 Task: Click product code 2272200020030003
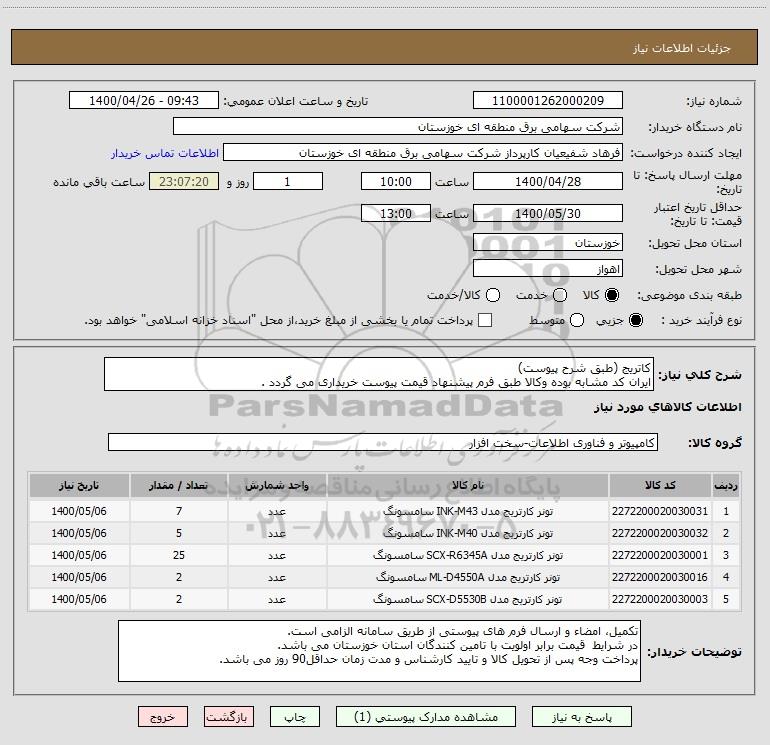(660, 599)
